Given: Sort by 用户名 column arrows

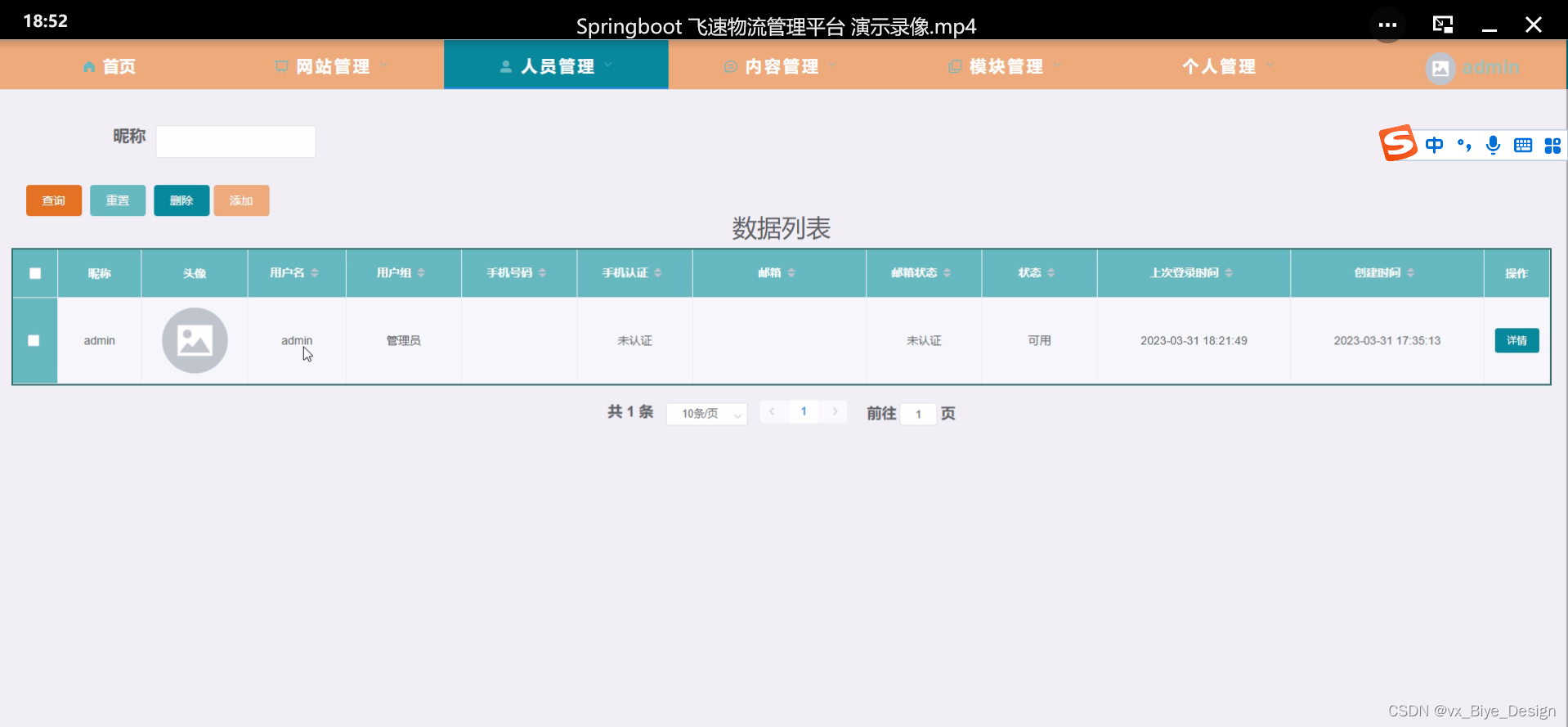Looking at the screenshot, I should 315,272.
